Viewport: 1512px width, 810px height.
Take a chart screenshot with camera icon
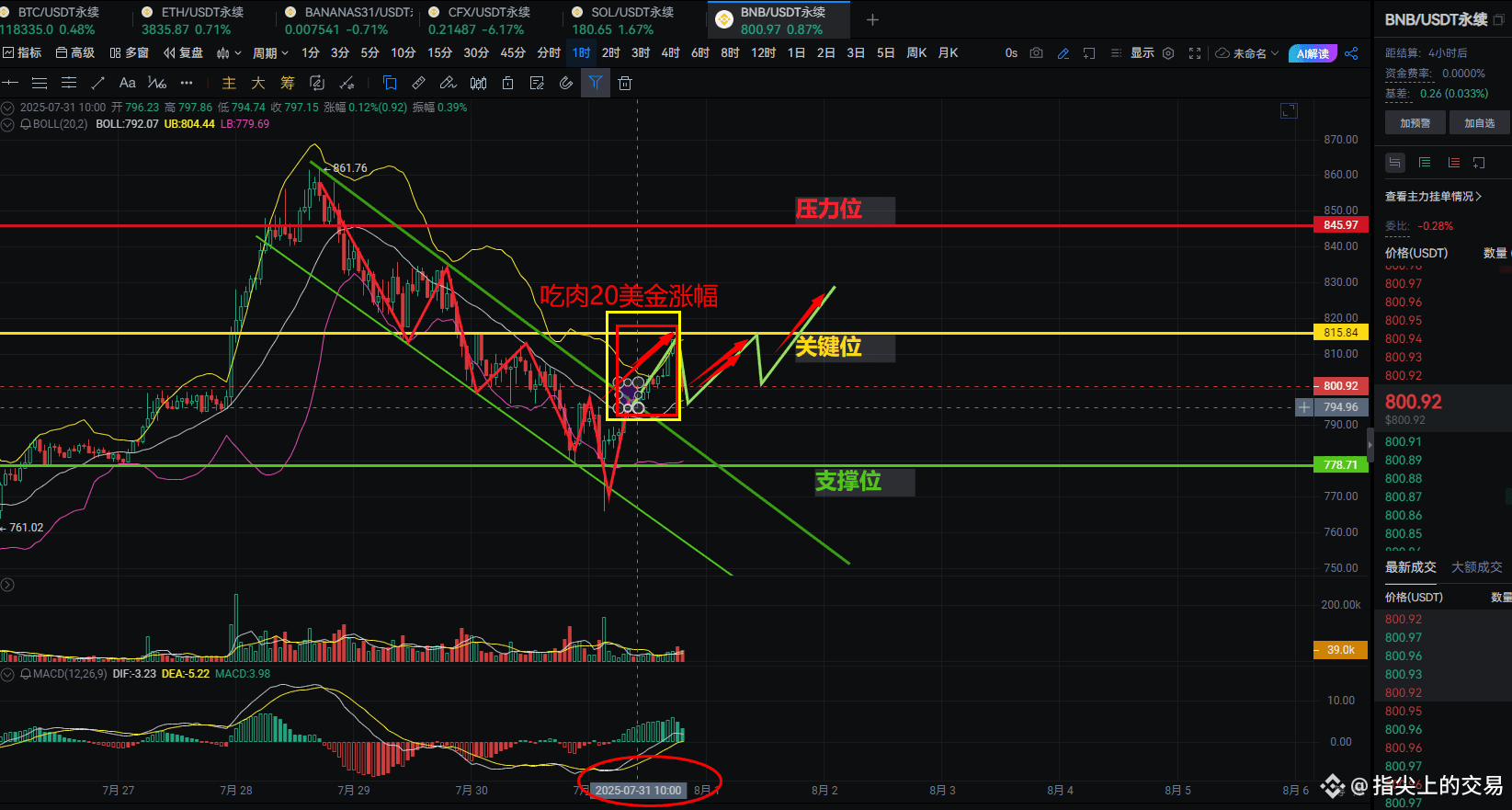1037,53
